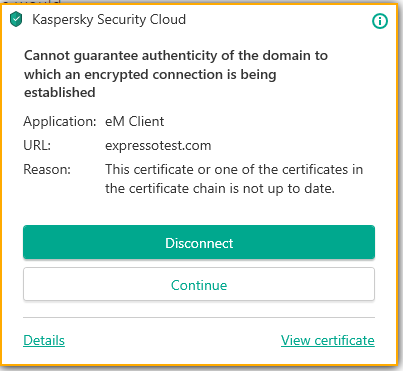Select the Application label
Screen dimensions: 403x371
pos(60,122)
